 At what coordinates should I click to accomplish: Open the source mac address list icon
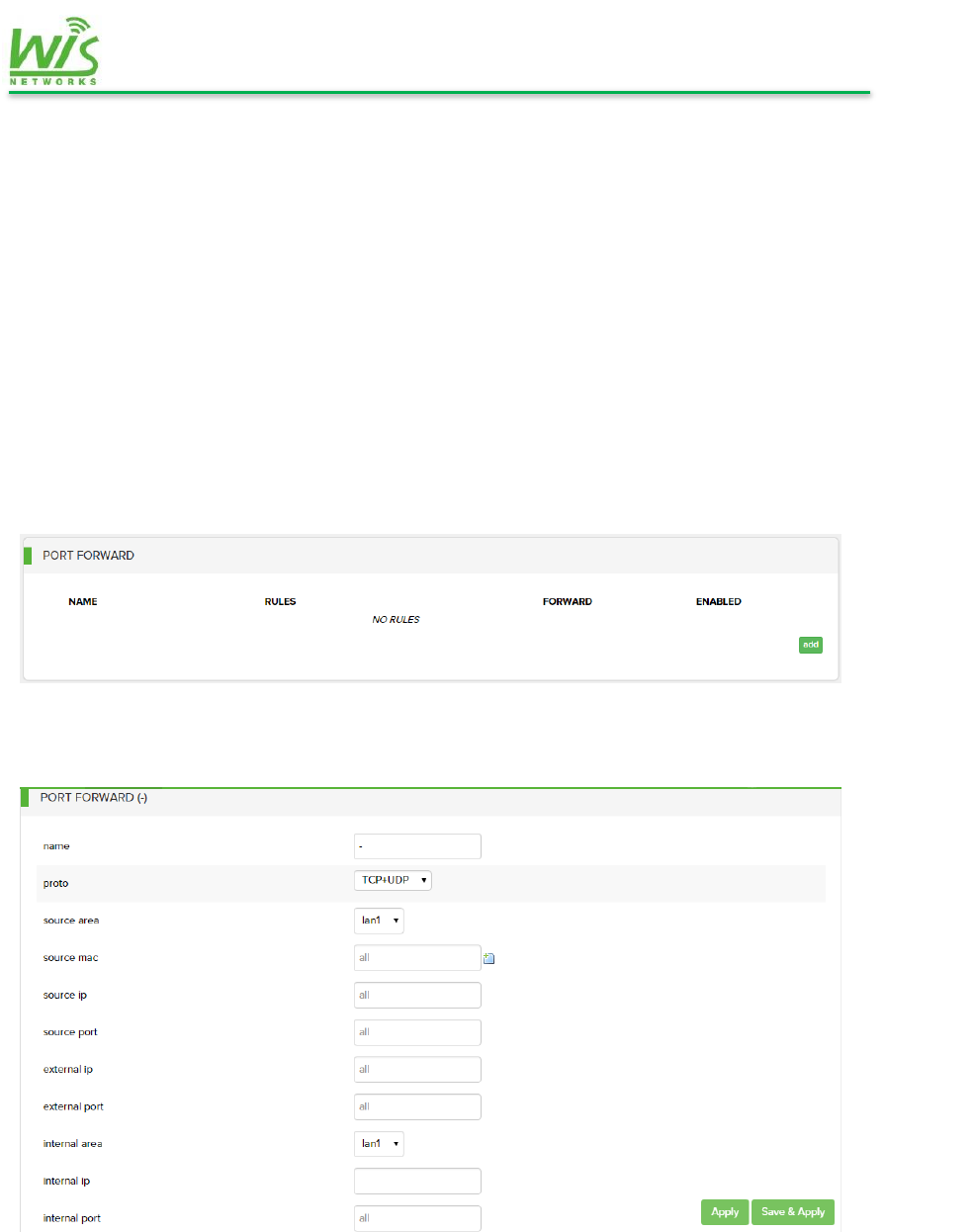click(488, 958)
